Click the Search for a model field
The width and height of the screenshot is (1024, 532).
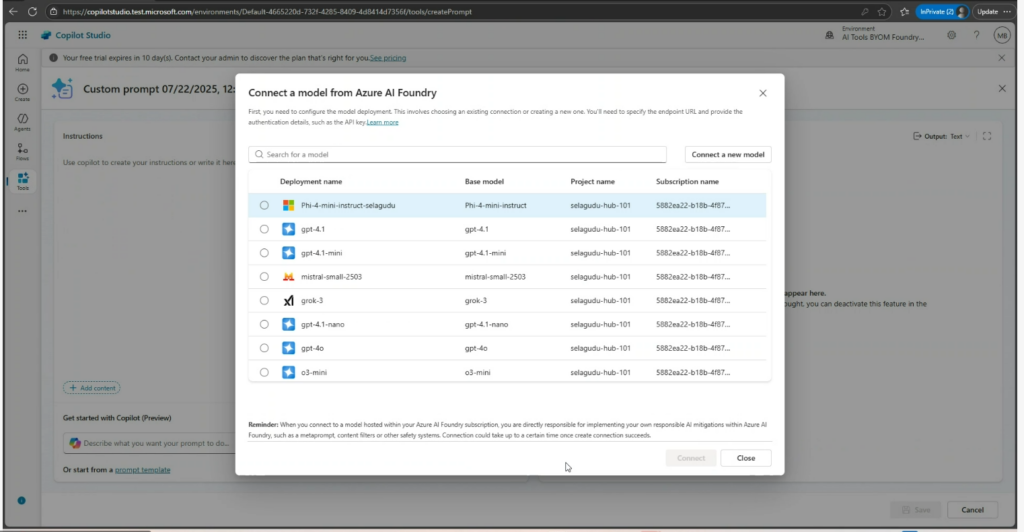(457, 155)
